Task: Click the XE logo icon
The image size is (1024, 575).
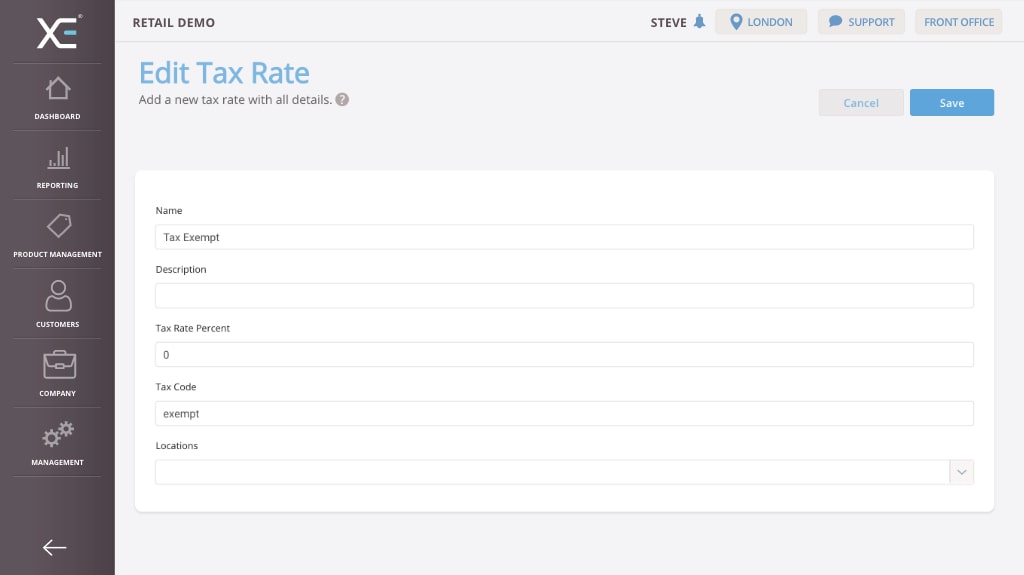Action: pyautogui.click(x=57, y=32)
